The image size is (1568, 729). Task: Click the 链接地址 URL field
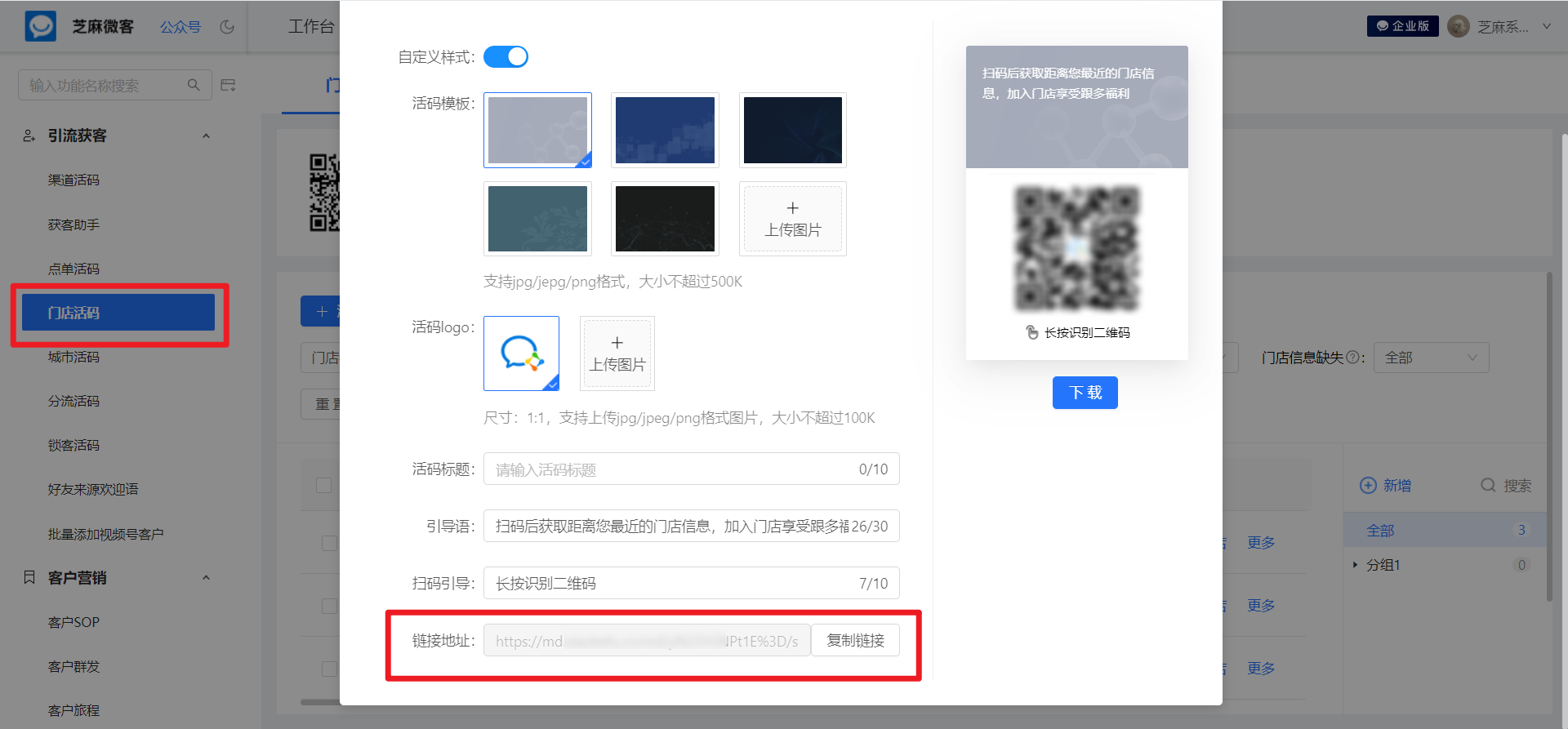(x=647, y=640)
